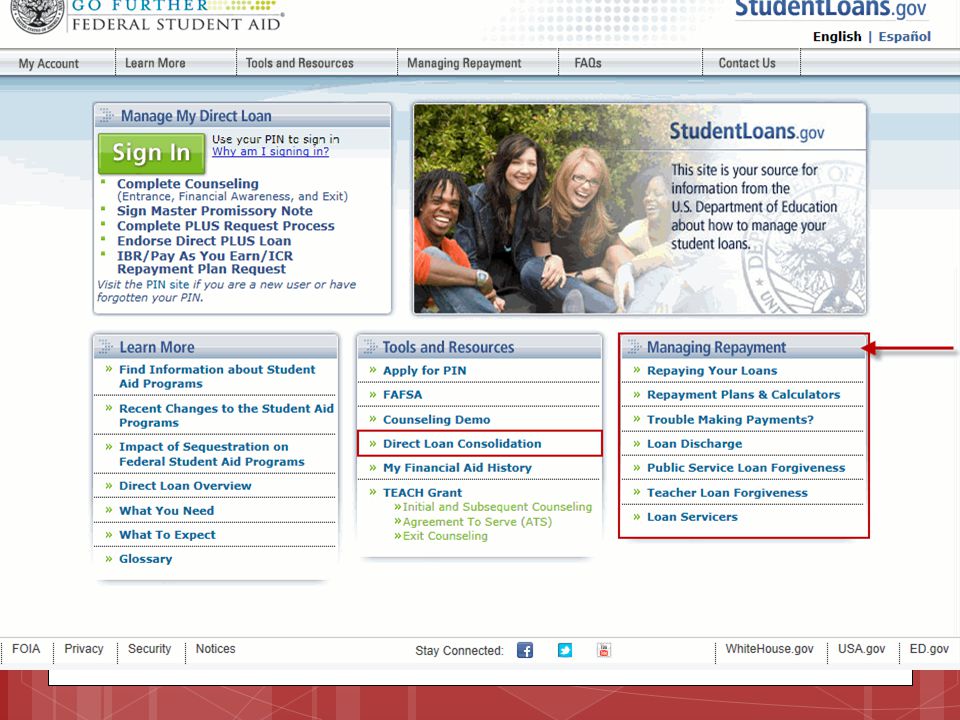960x720 pixels.
Task: Click the Tools and Resources panel heading
Action: click(448, 347)
